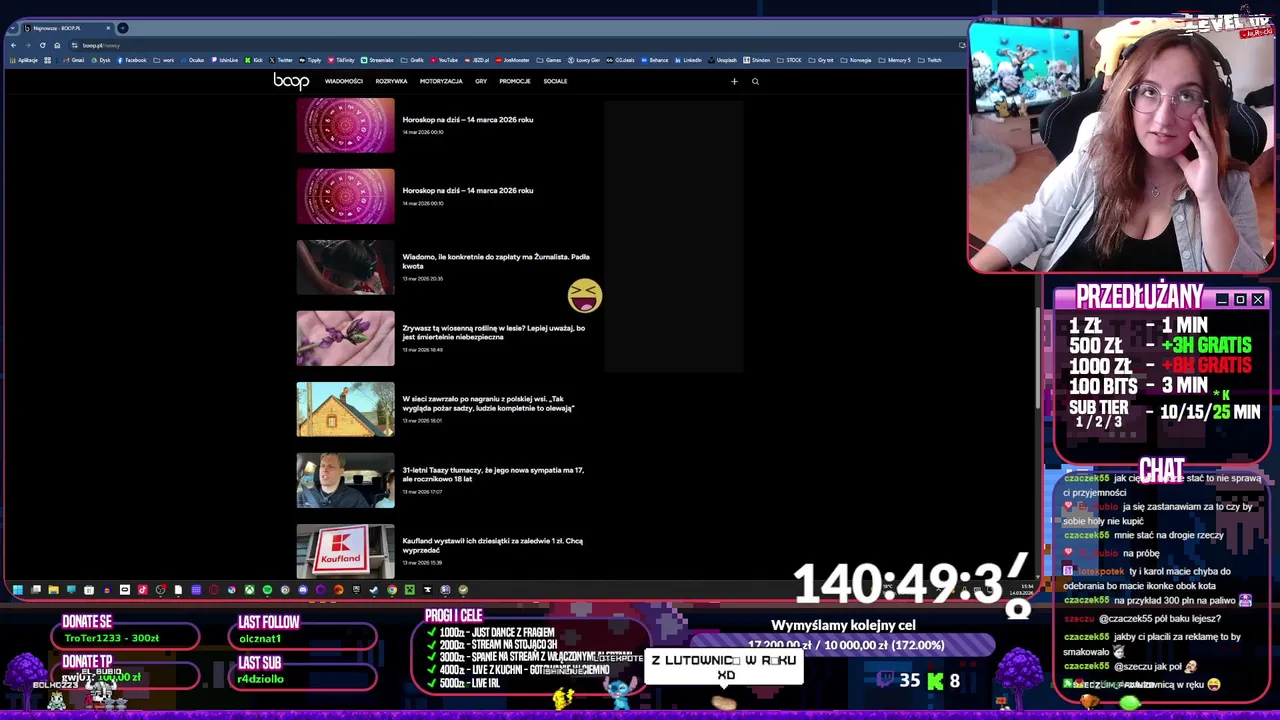Open the WIADOMOŚCI menu item

pyautogui.click(x=343, y=81)
